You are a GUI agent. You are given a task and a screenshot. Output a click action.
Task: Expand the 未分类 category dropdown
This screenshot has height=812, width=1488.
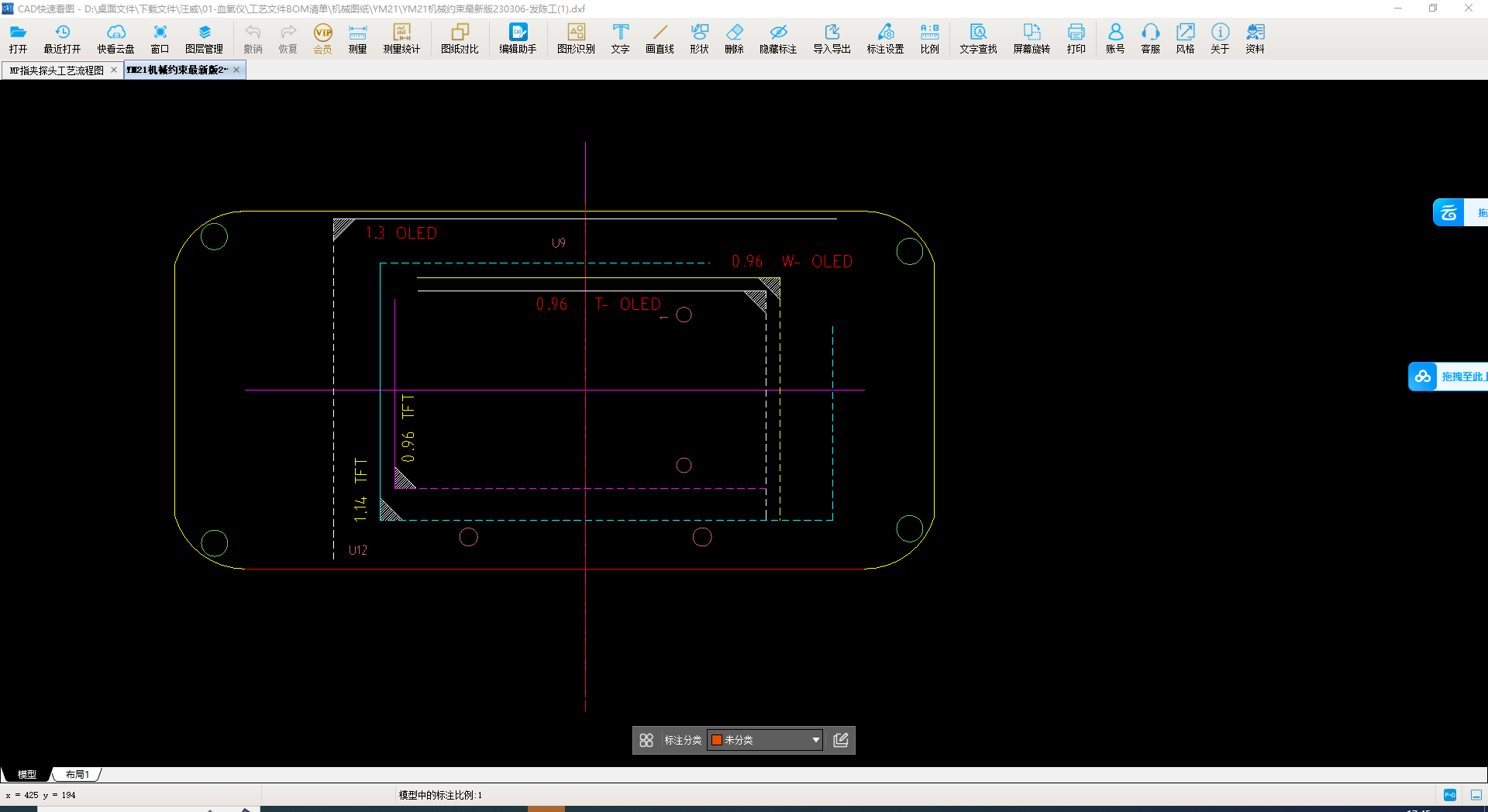coord(815,740)
